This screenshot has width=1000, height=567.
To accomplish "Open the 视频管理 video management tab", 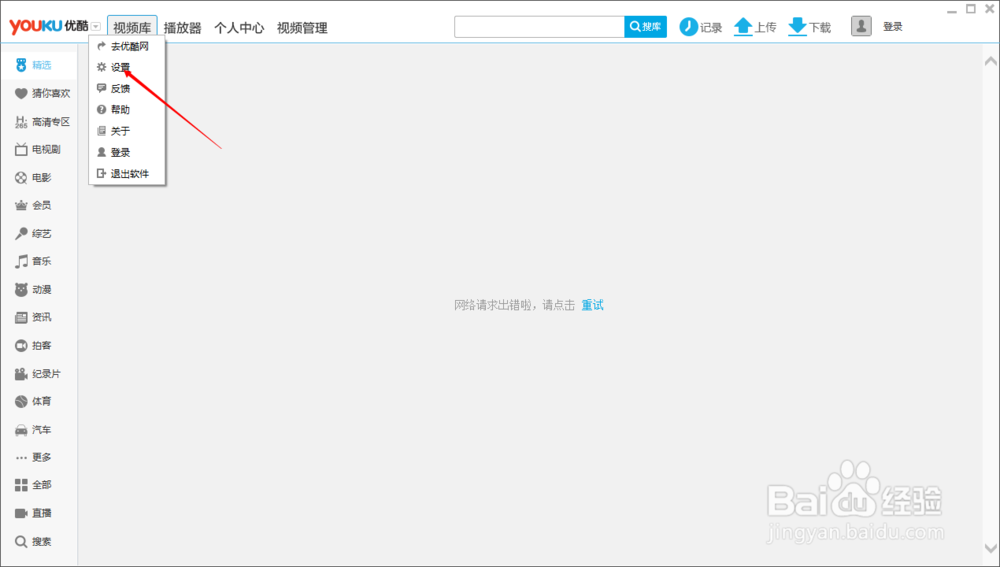I will tap(302, 28).
